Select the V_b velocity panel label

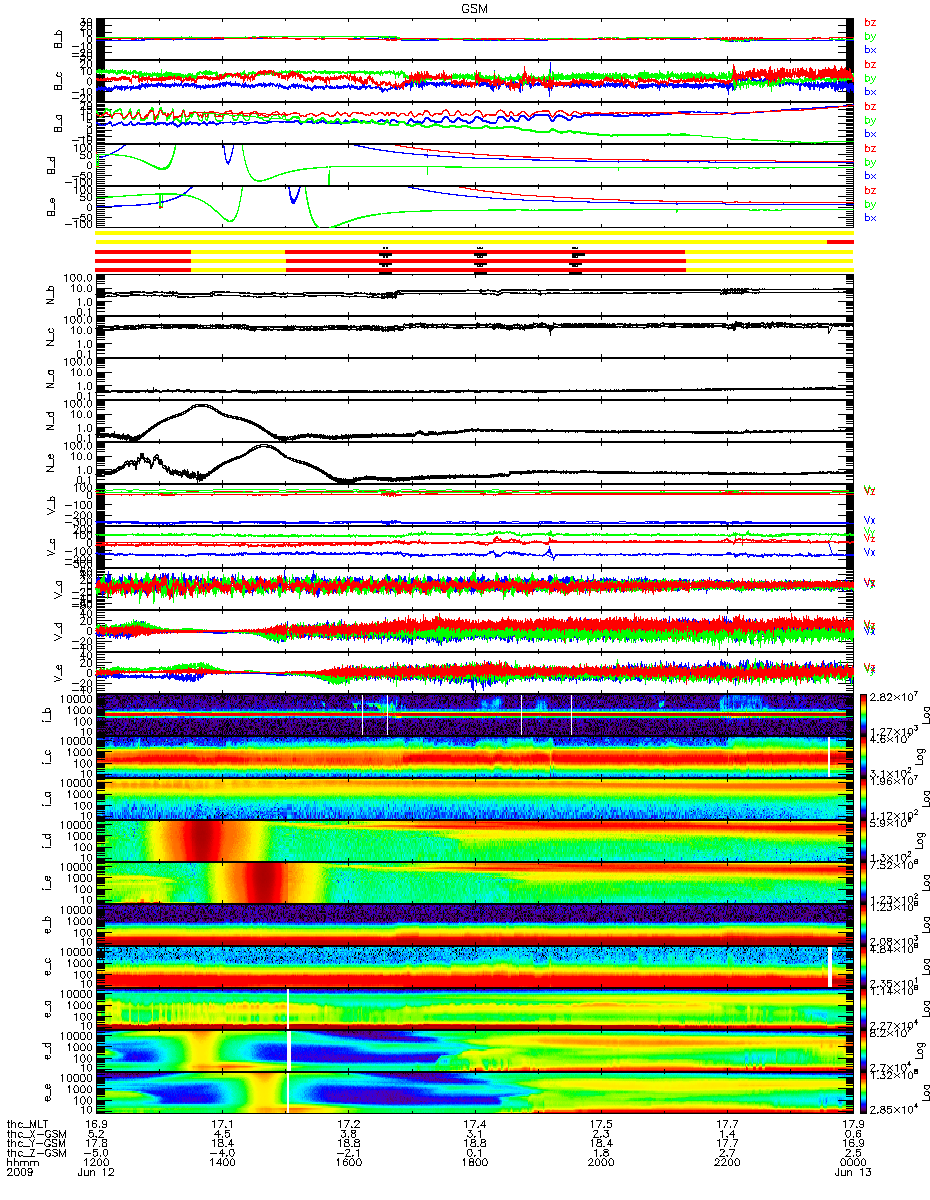pyautogui.click(x=51, y=507)
